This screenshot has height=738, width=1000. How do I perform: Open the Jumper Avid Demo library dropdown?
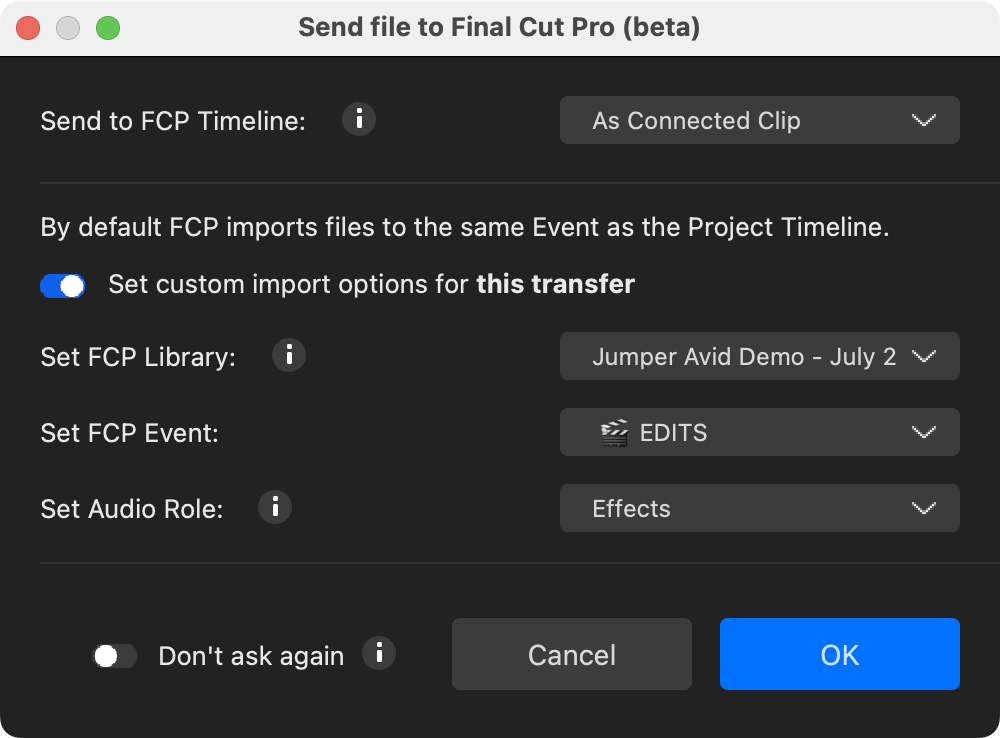(759, 357)
